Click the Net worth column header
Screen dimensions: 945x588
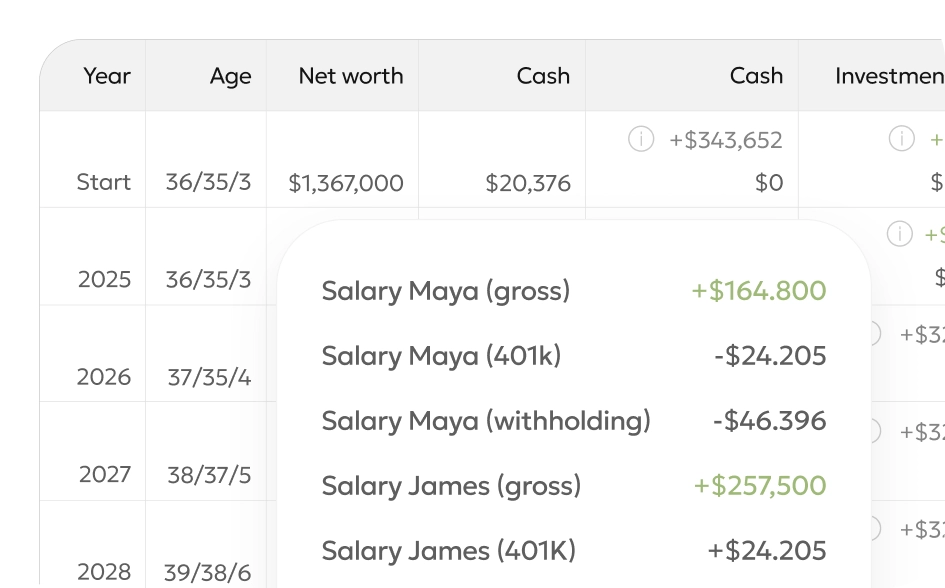(351, 76)
